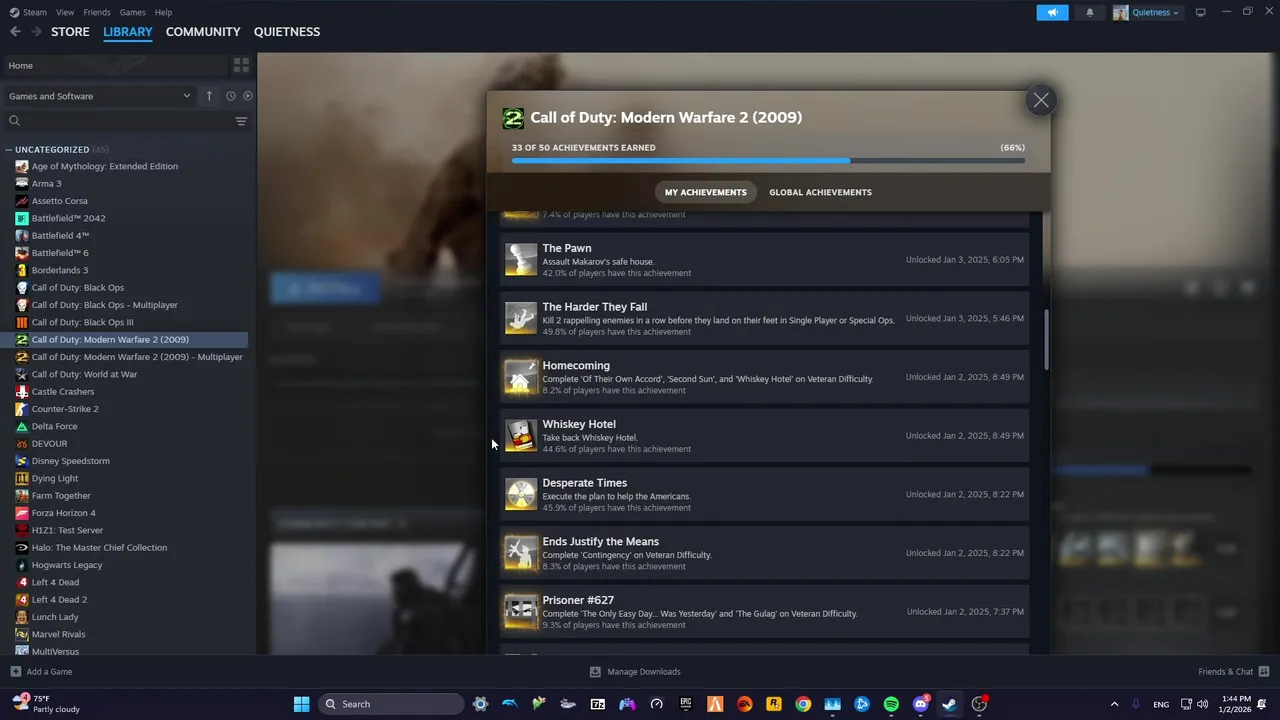Screen dimensions: 1280x720
Task: Click the Counter-Strike 2 game icon
Action: click(22, 409)
